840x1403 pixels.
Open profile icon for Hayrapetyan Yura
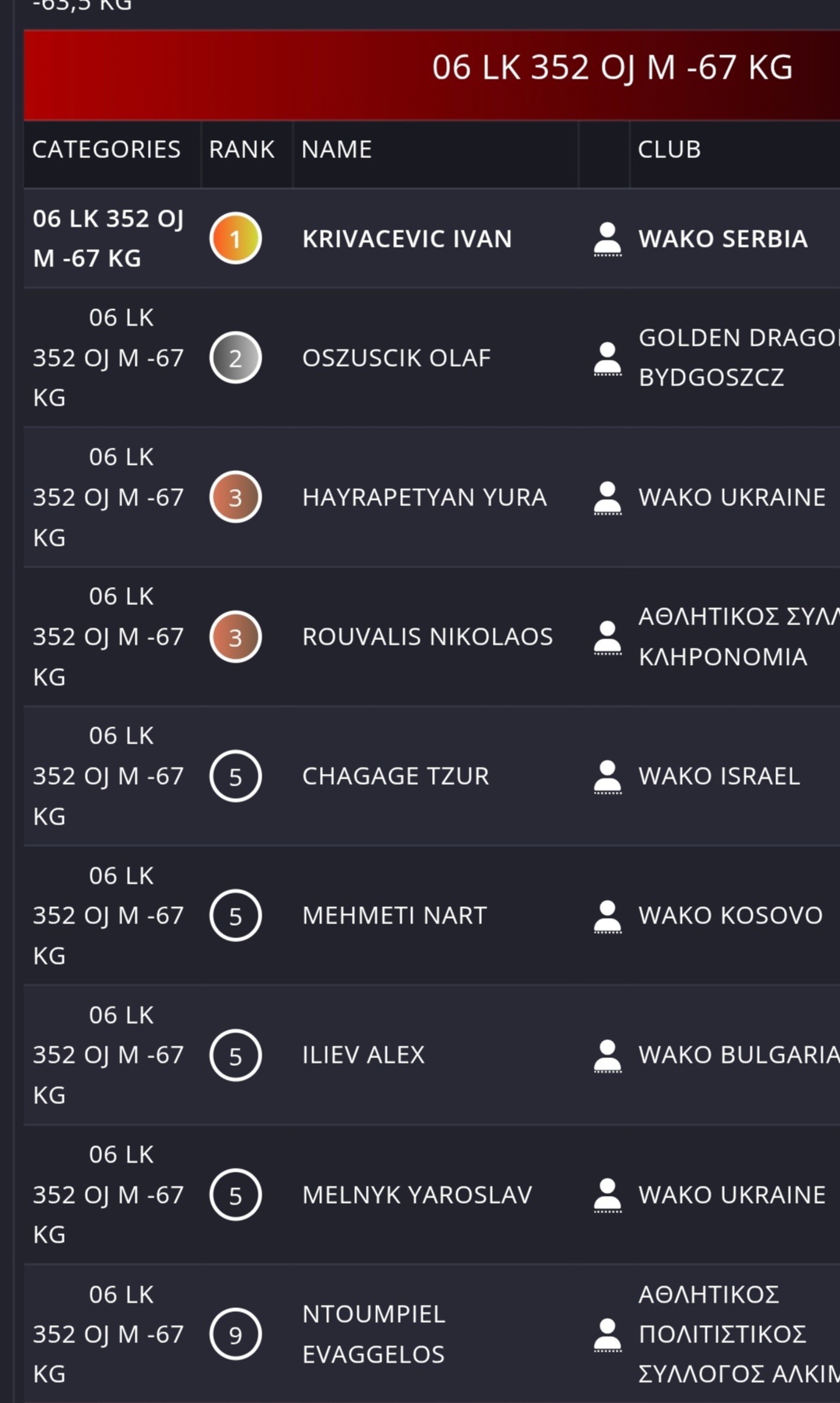coord(607,498)
